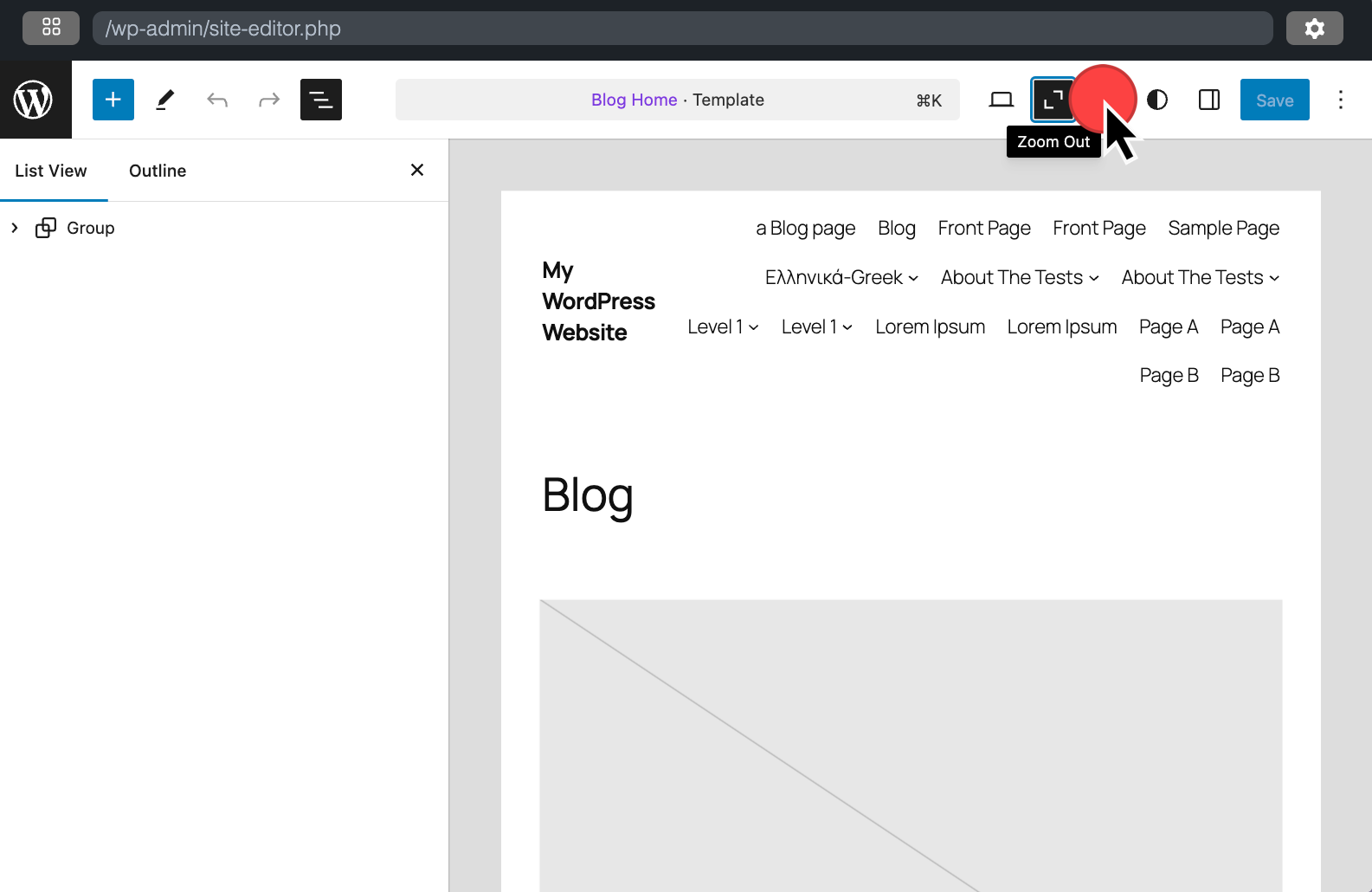1372x892 pixels.
Task: Open the laptop device preview icon
Action: pyautogui.click(x=1002, y=100)
